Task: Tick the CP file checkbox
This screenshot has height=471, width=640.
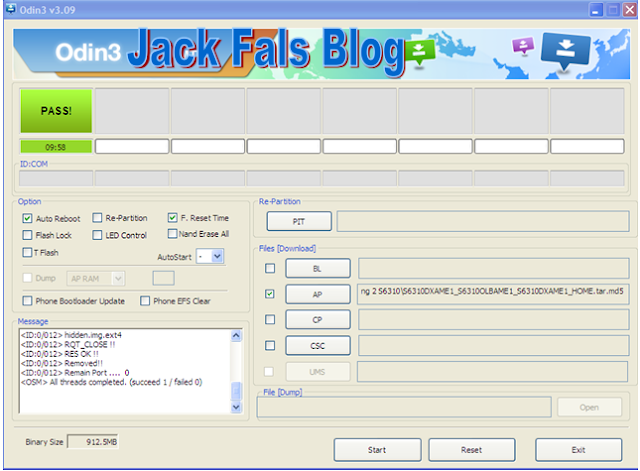Action: pos(270,319)
